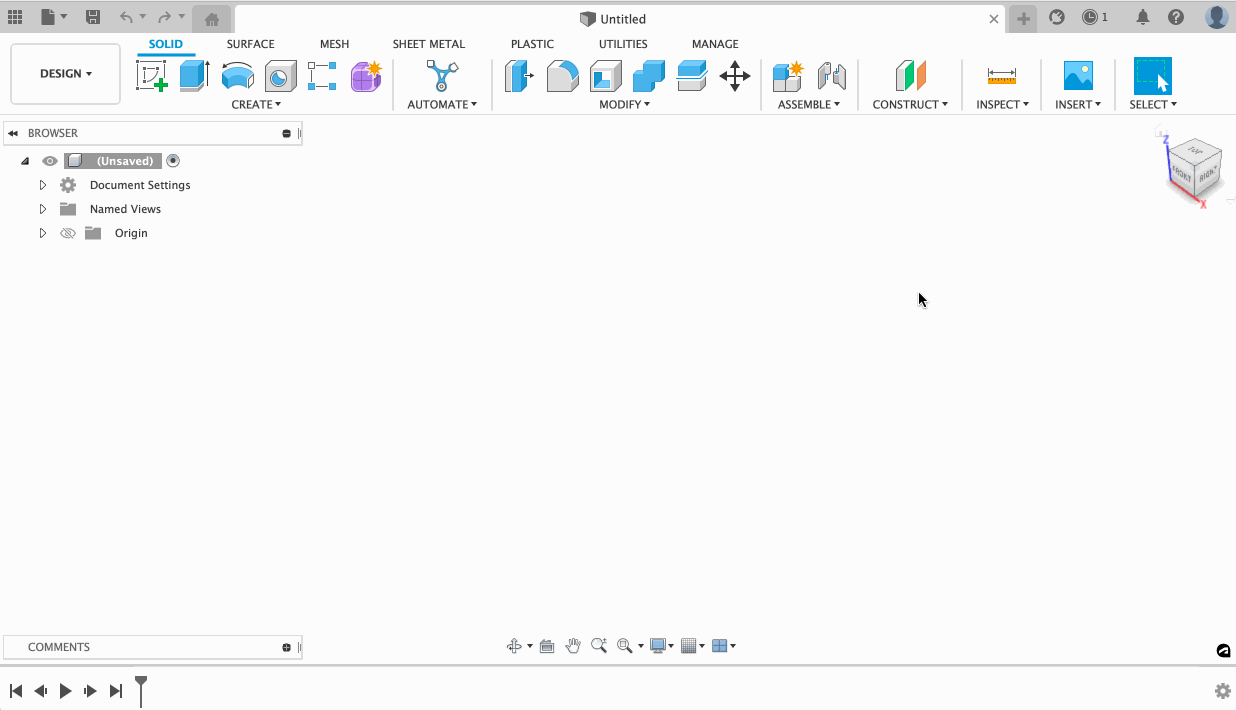Expand the Named Views folder

tap(43, 209)
